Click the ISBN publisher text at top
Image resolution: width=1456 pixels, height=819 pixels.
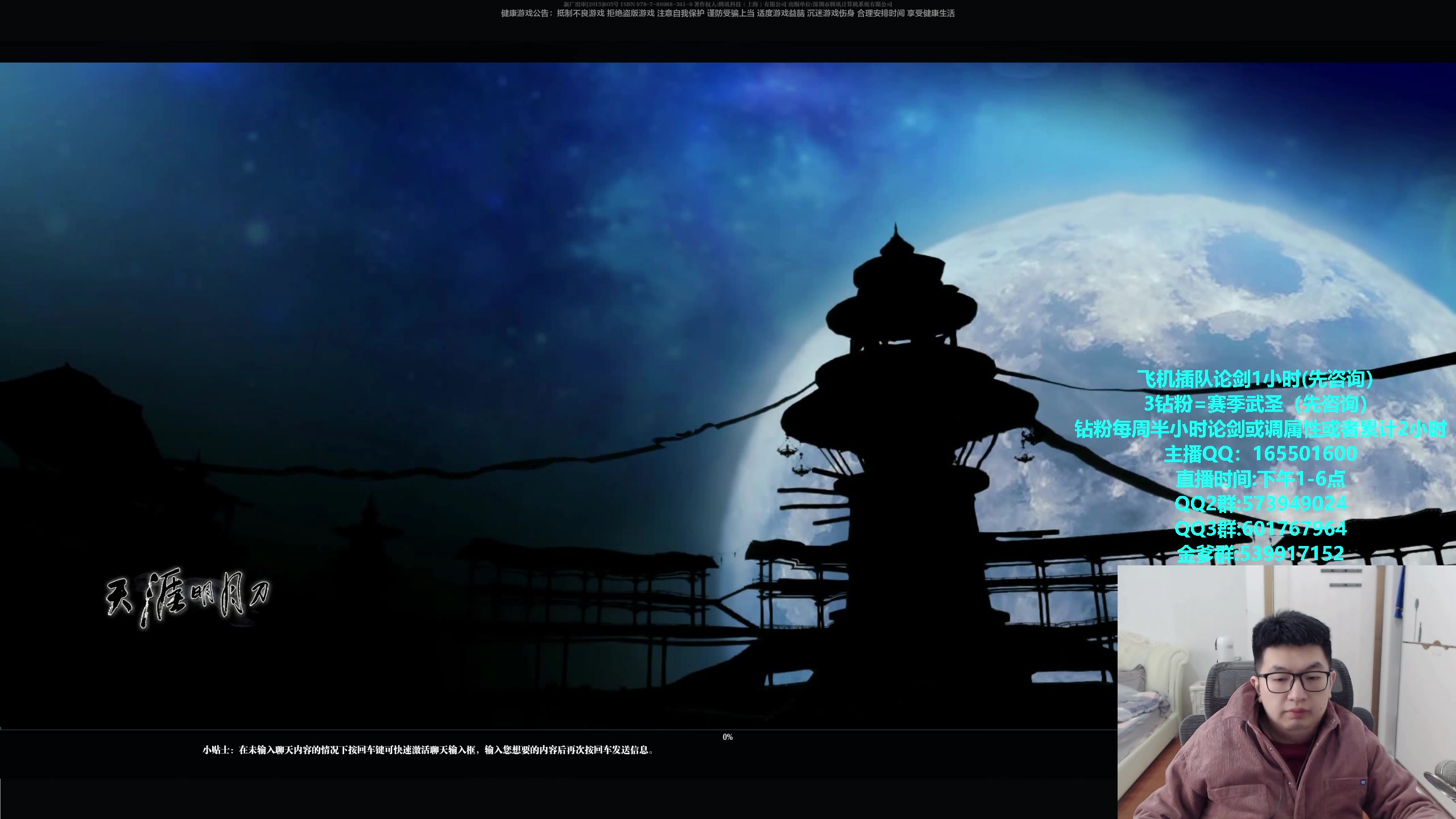click(726, 4)
